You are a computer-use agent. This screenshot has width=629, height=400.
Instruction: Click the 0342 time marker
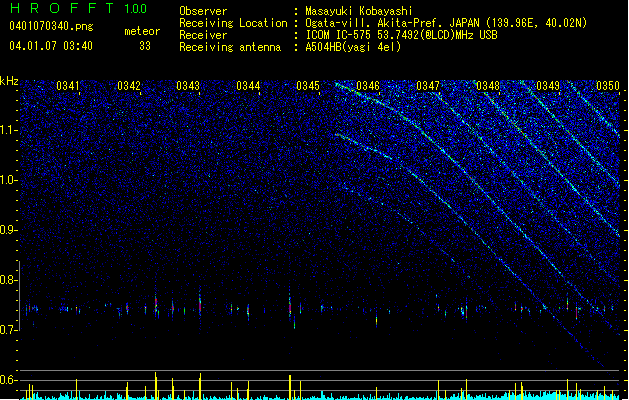pos(129,86)
